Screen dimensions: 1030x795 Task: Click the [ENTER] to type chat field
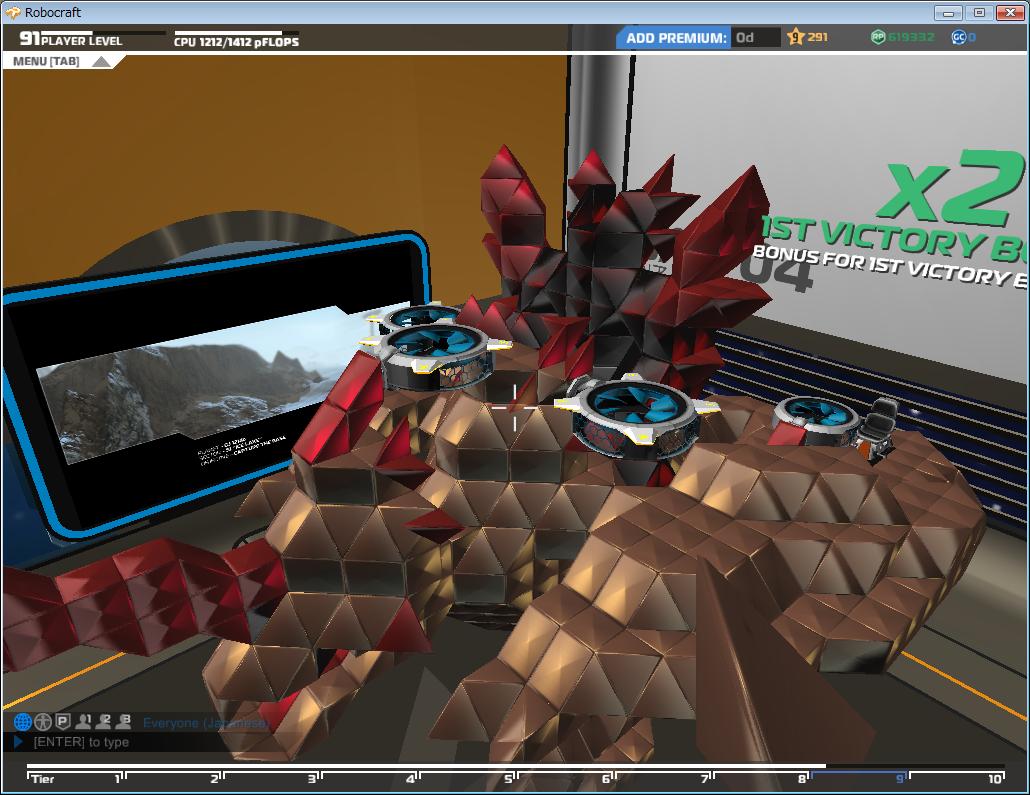coord(81,742)
